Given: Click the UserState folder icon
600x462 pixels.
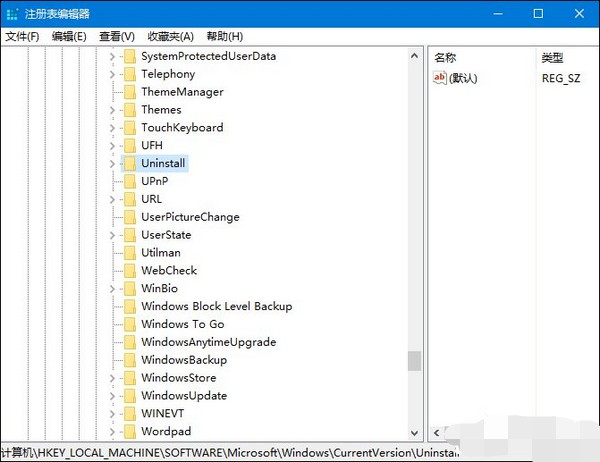Looking at the screenshot, I should click(x=130, y=235).
